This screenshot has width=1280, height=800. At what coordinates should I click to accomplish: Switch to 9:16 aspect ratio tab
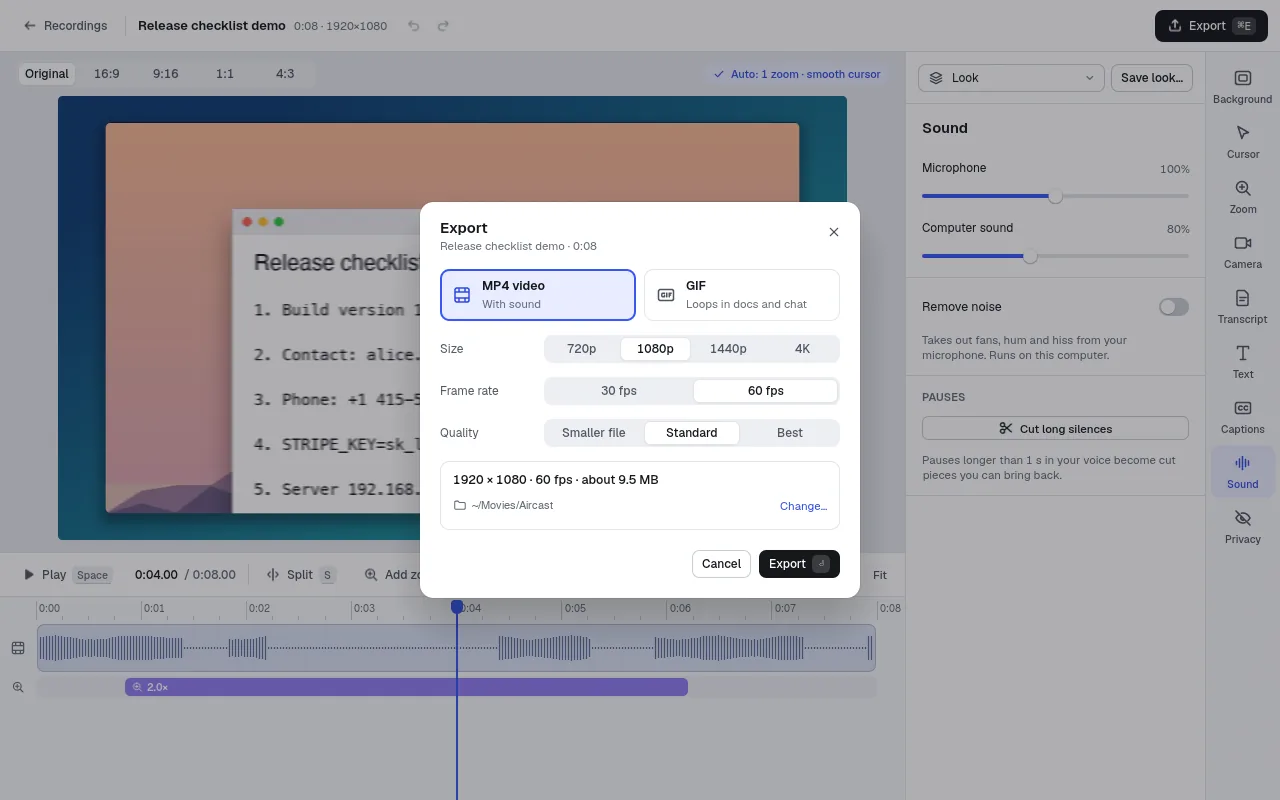tap(166, 74)
